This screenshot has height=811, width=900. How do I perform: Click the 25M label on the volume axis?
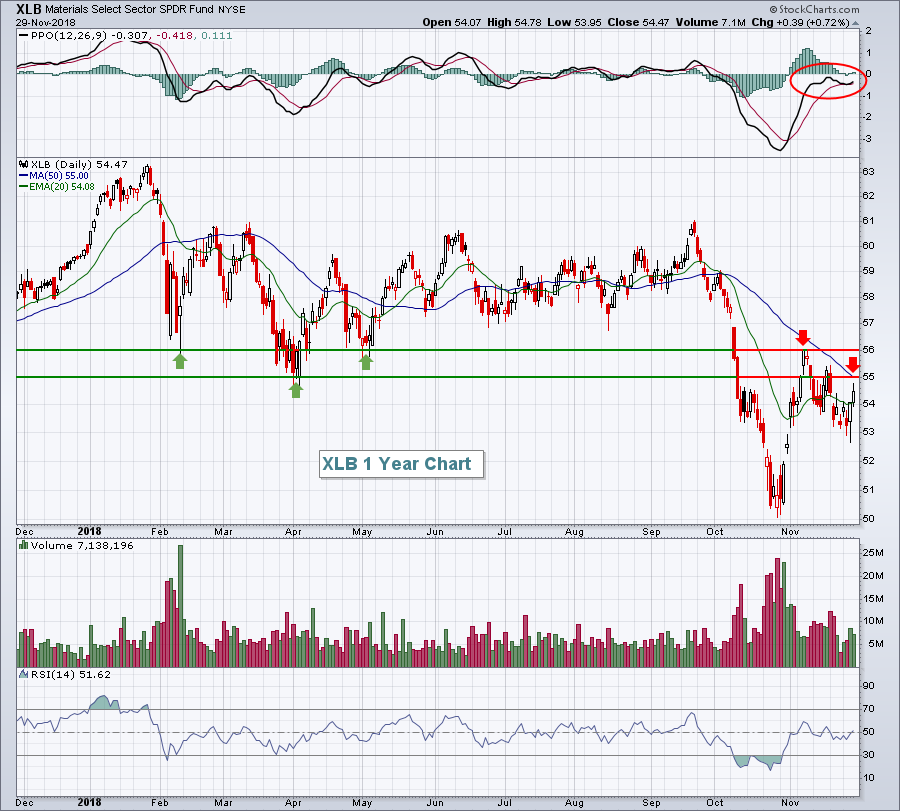872,553
